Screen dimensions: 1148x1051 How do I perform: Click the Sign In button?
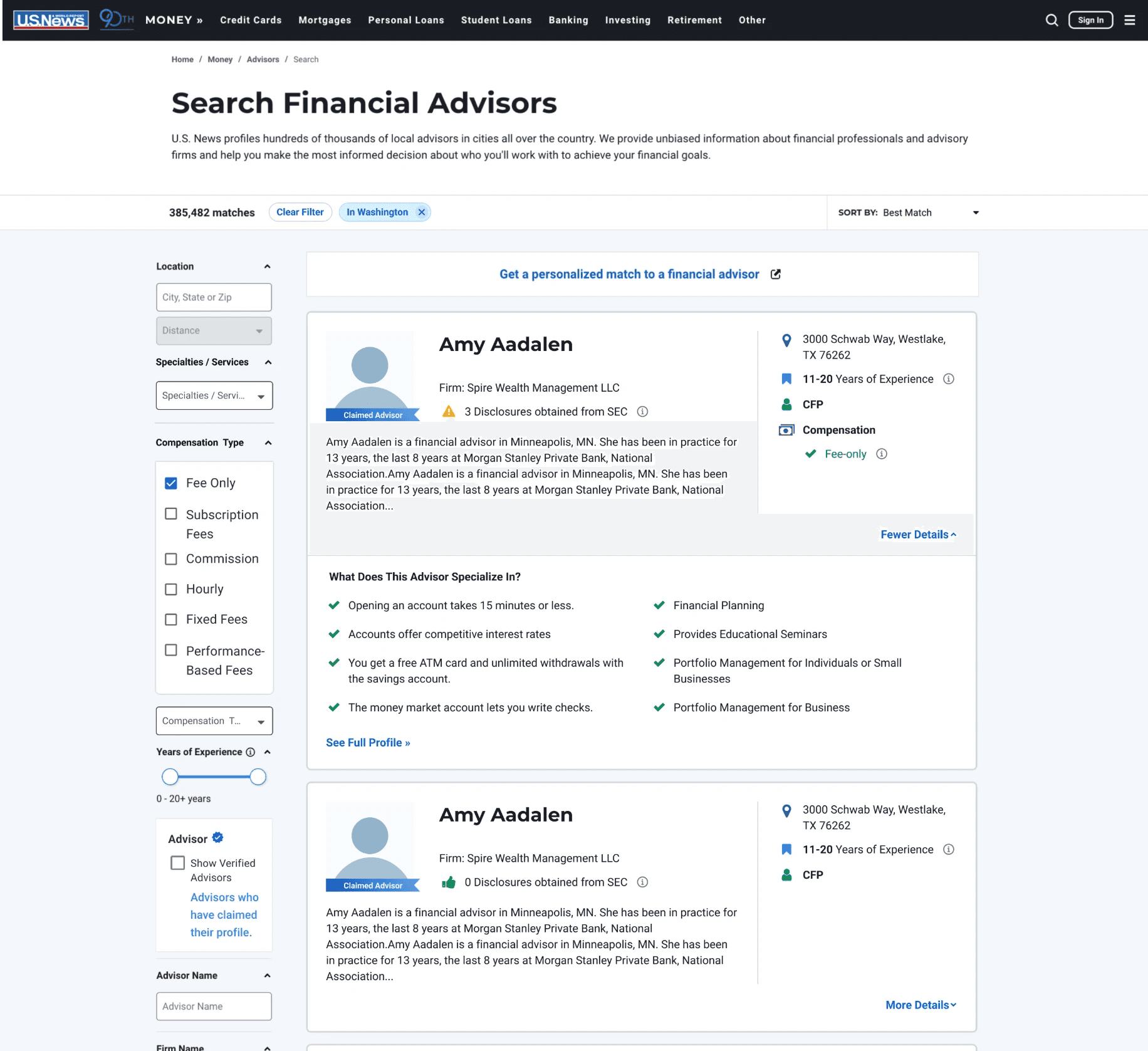click(x=1091, y=20)
